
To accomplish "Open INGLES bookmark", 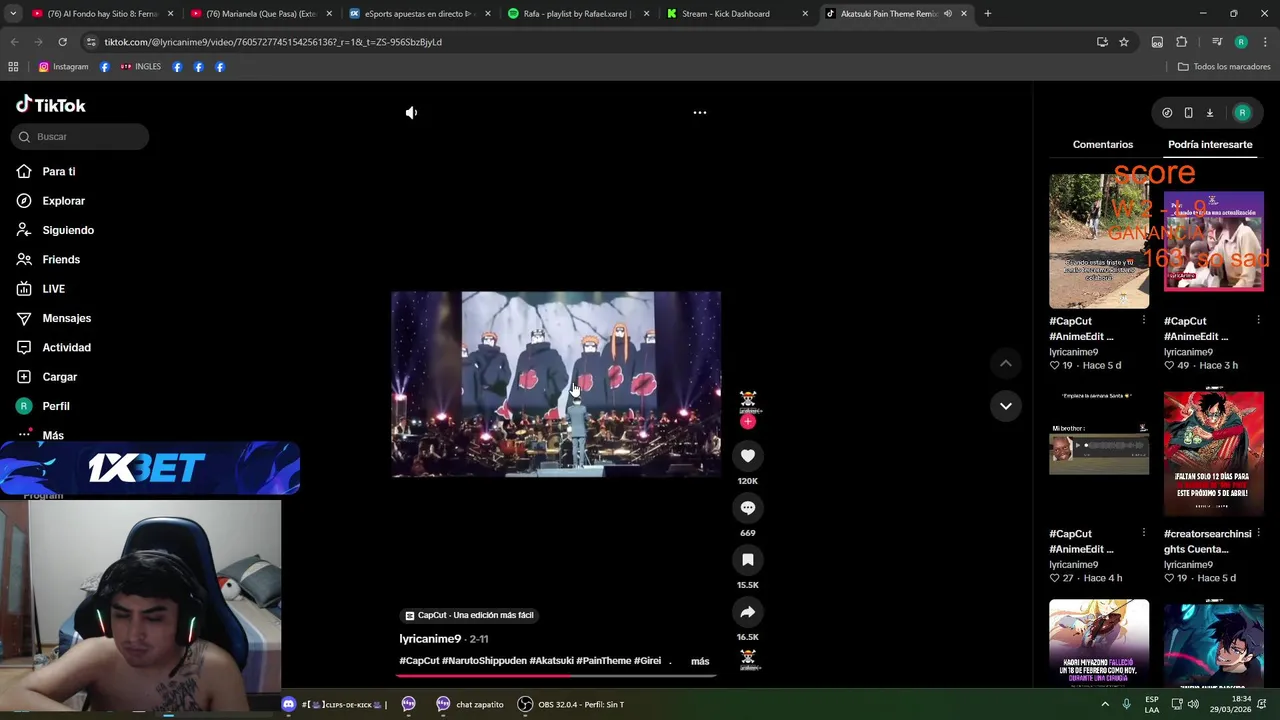I will tap(140, 67).
